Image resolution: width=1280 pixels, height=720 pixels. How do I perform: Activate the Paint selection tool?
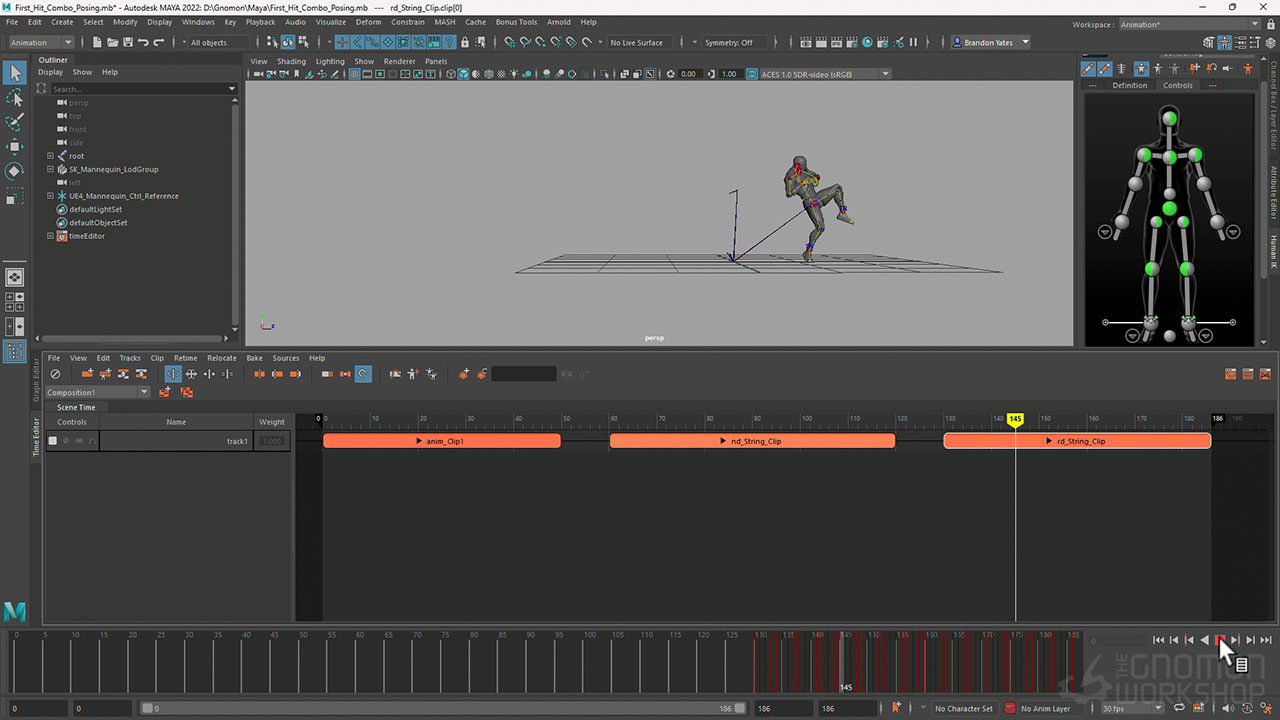click(x=15, y=122)
